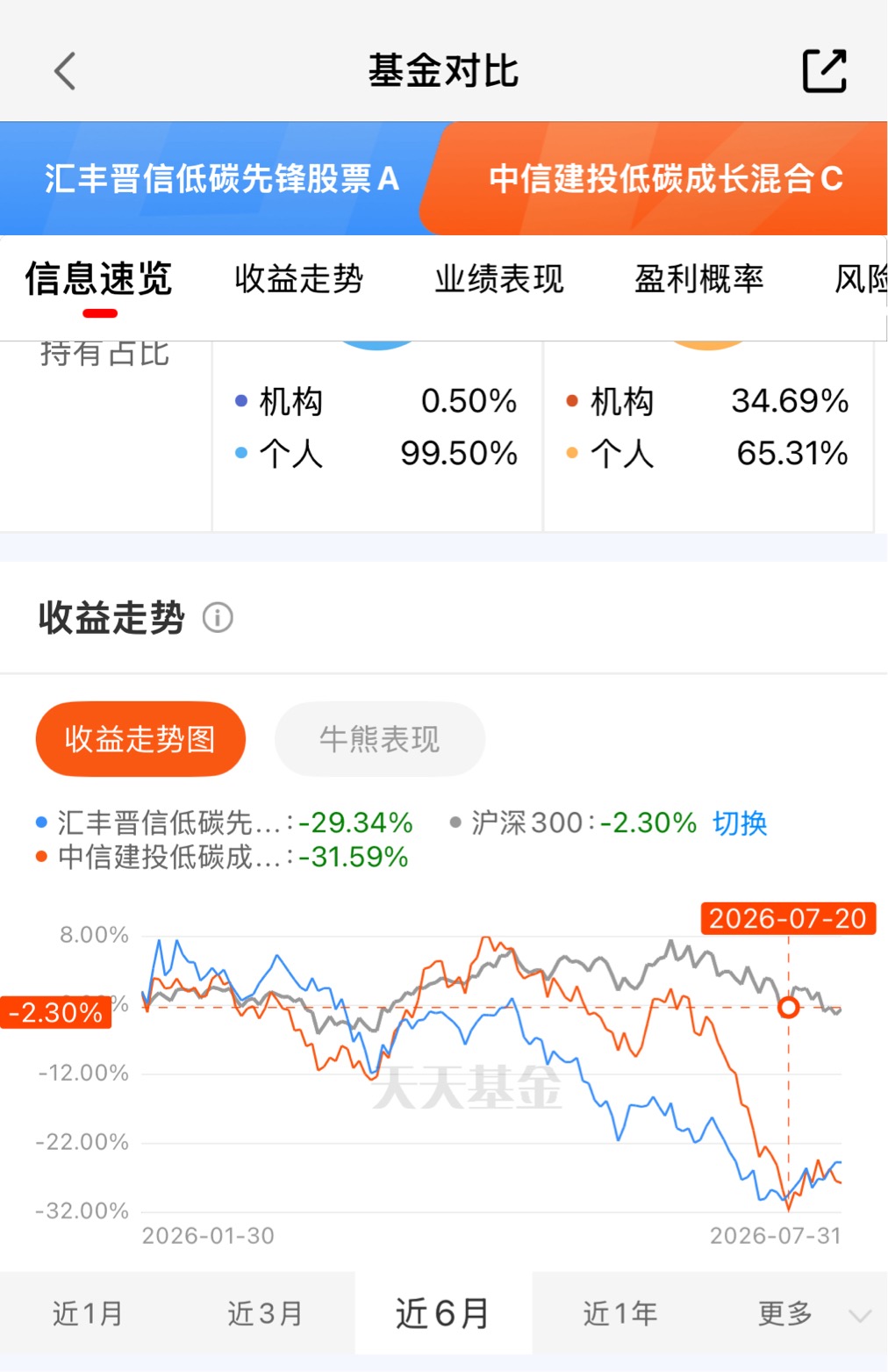
Task: Open the 业绩表现 tab
Action: pos(499,279)
